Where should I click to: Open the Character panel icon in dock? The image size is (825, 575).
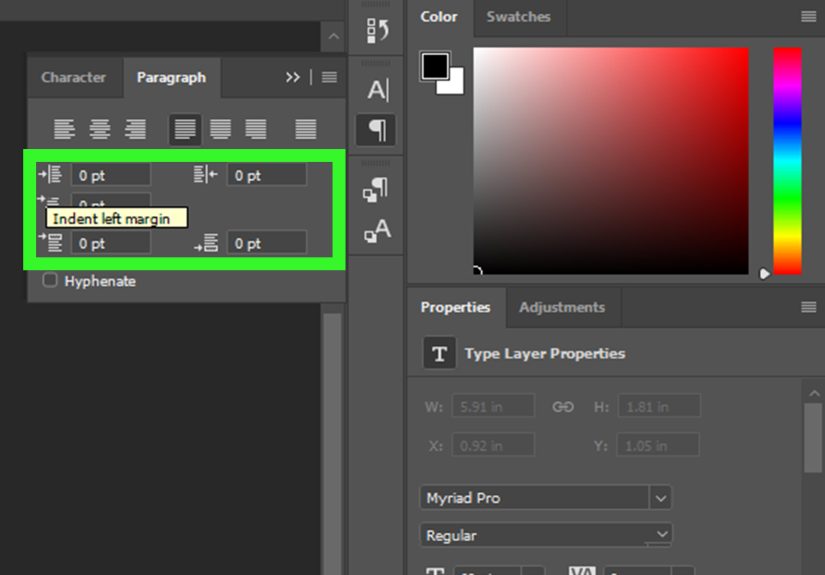378,90
